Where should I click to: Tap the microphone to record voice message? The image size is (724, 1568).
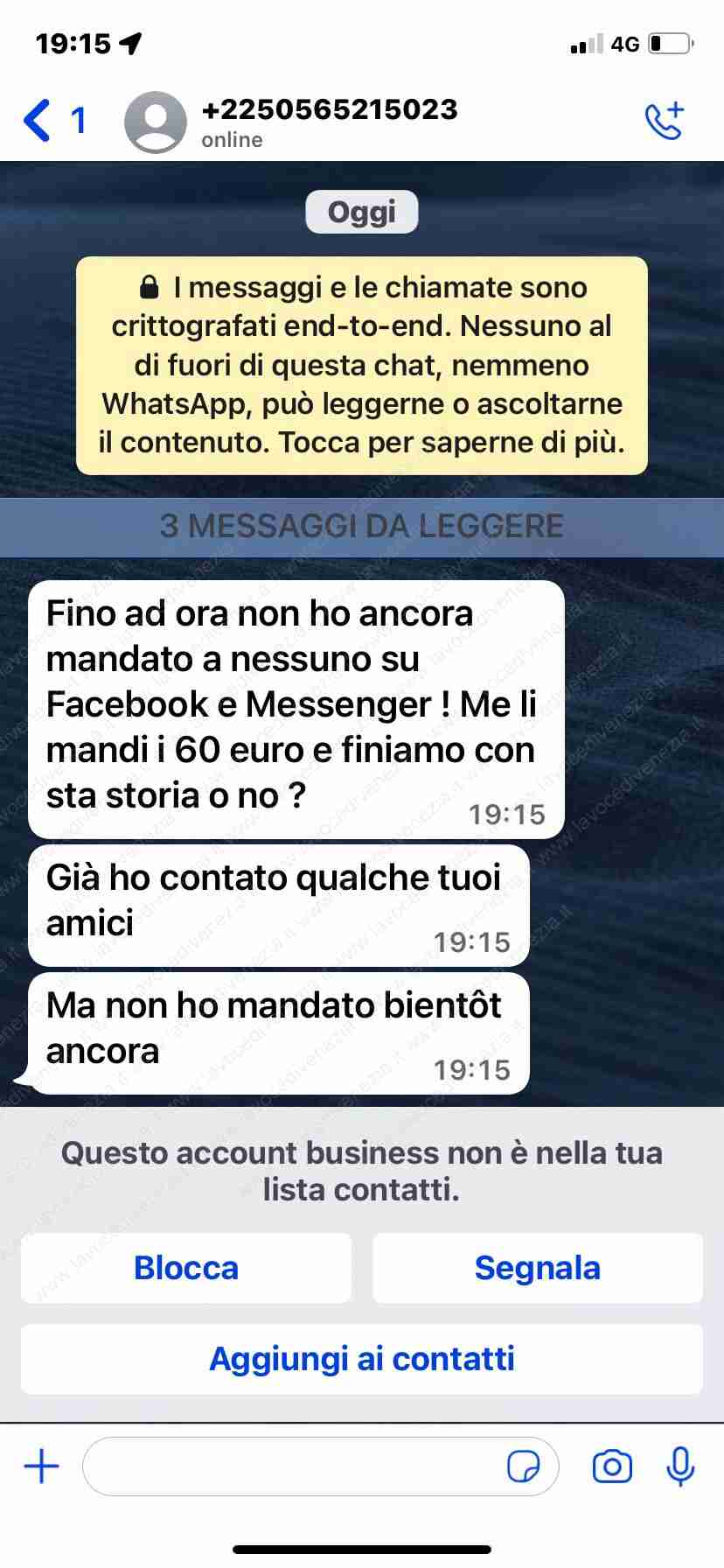[x=680, y=1466]
